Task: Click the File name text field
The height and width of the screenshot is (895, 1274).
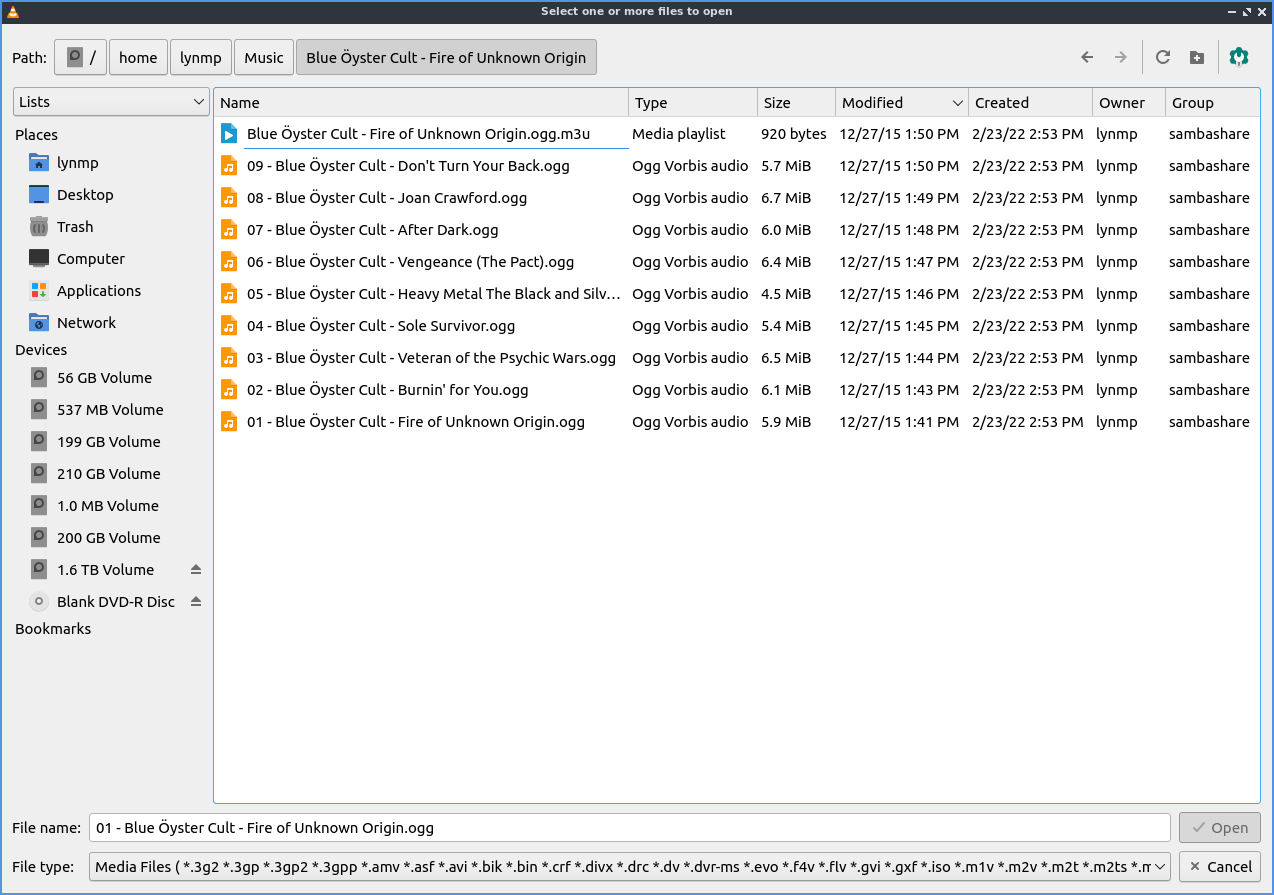Action: (x=629, y=828)
